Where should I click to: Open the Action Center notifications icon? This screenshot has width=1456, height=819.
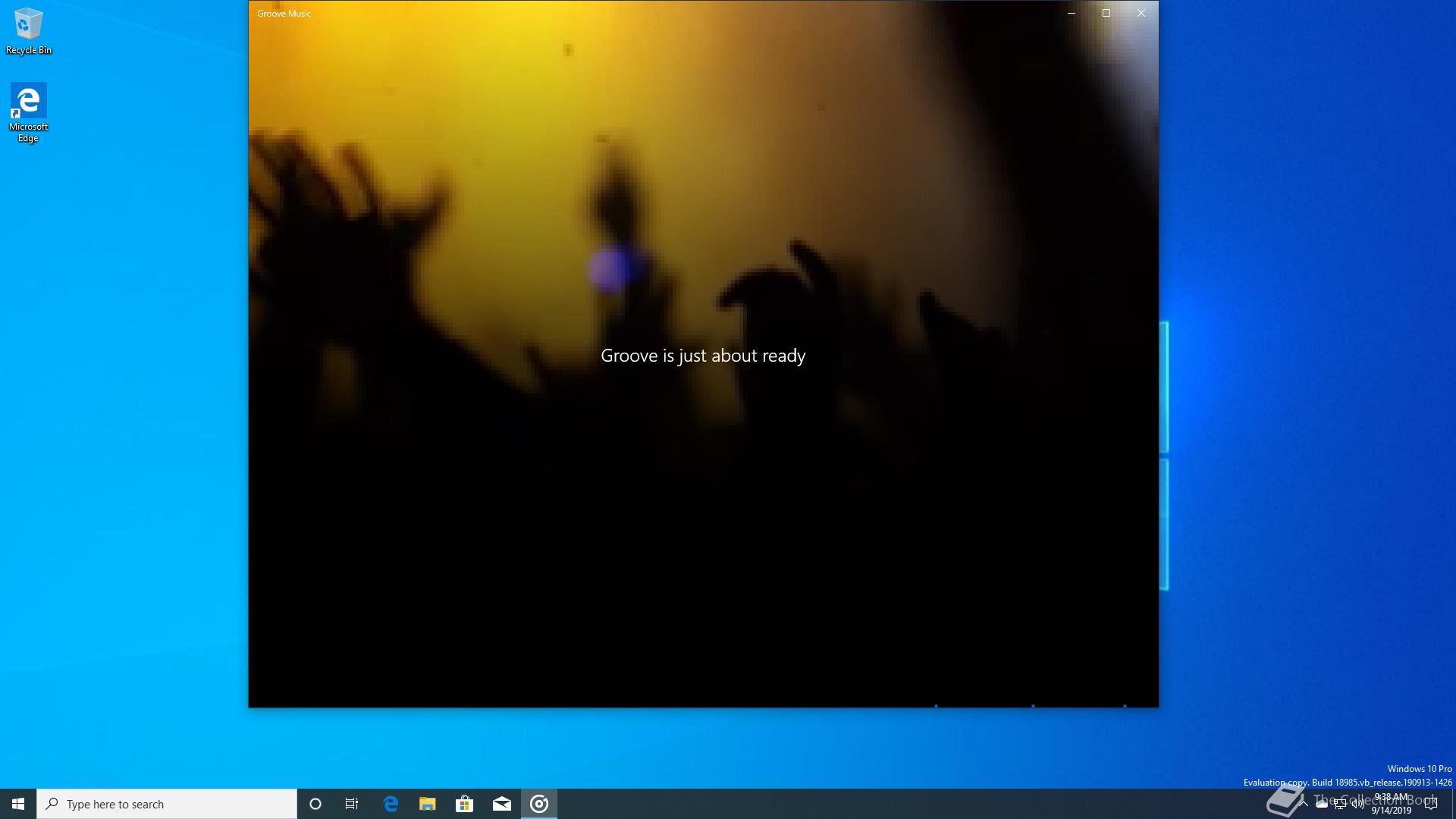pos(1431,804)
